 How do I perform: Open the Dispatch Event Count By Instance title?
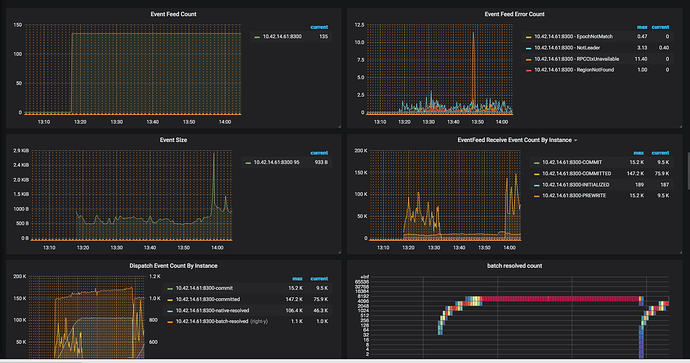point(173,266)
